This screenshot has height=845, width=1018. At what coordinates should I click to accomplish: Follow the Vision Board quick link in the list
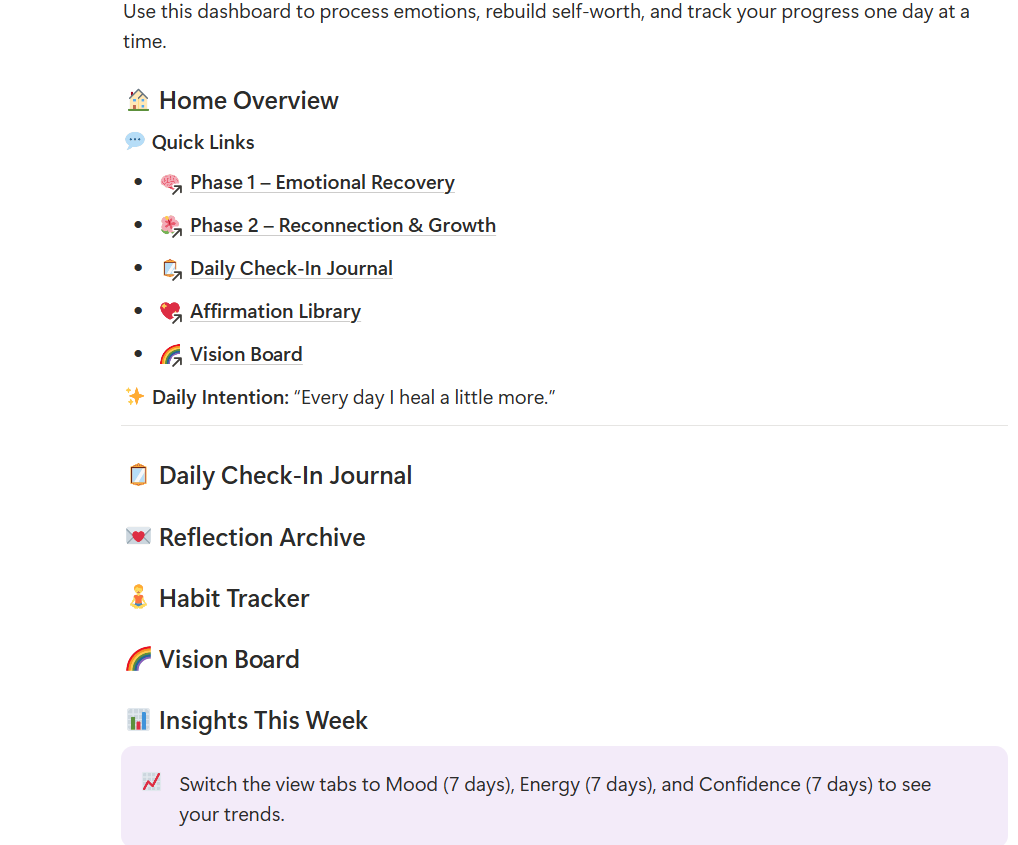[x=246, y=355]
